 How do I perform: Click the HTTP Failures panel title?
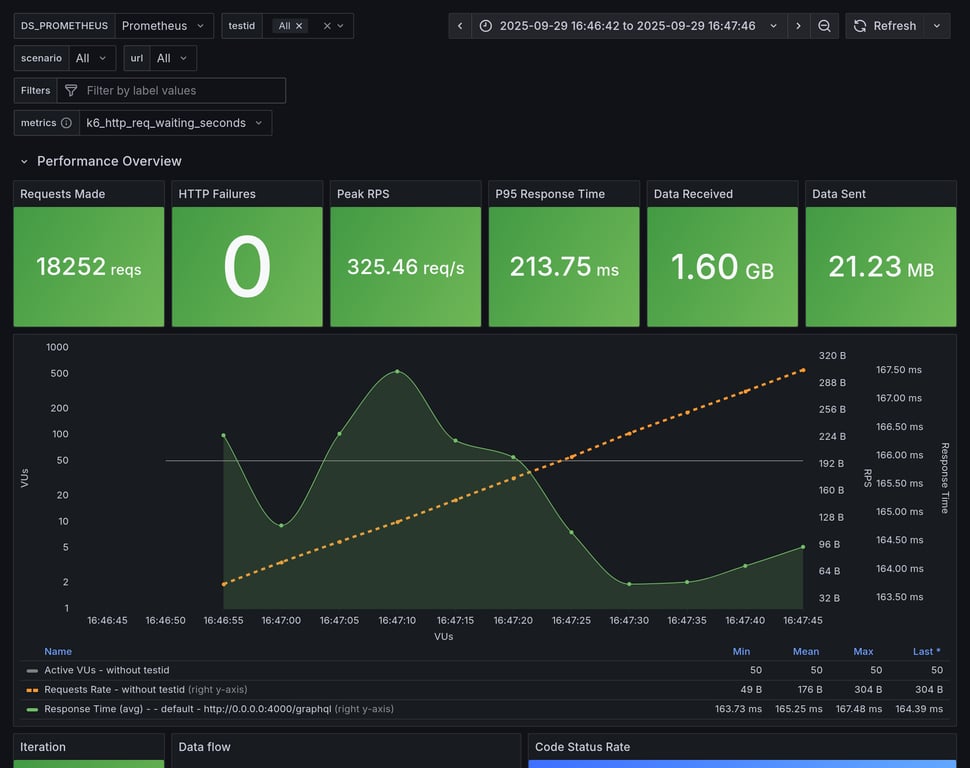(217, 194)
